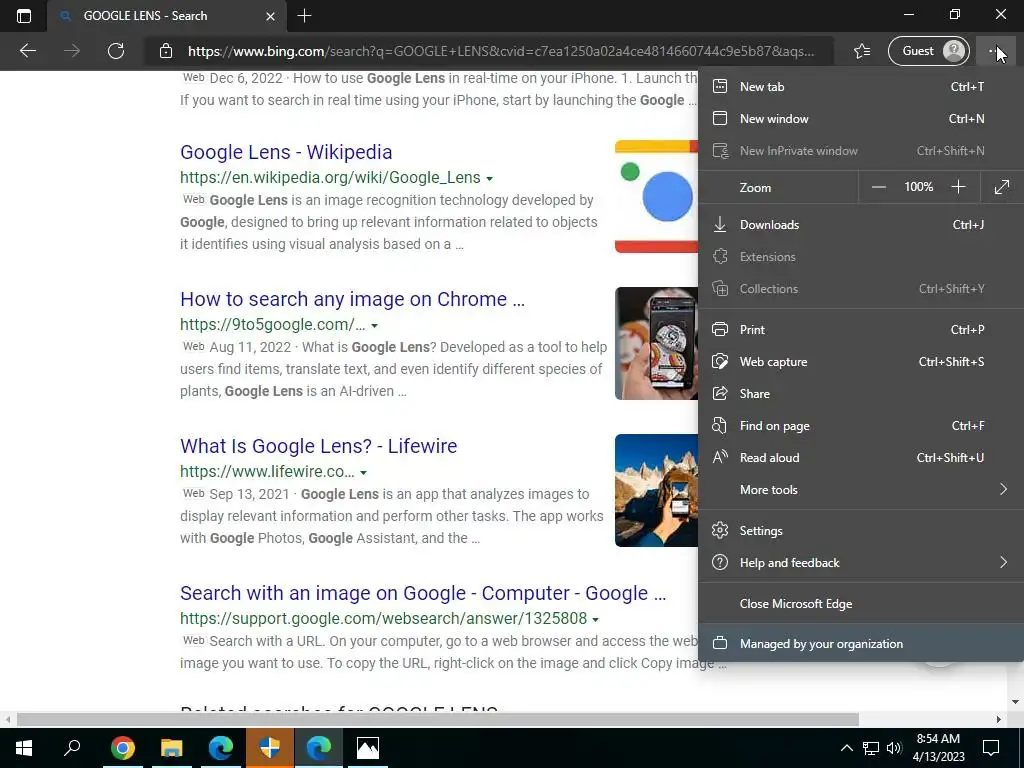This screenshot has width=1024, height=768.
Task: Open File Explorer from the taskbar
Action: click(171, 748)
